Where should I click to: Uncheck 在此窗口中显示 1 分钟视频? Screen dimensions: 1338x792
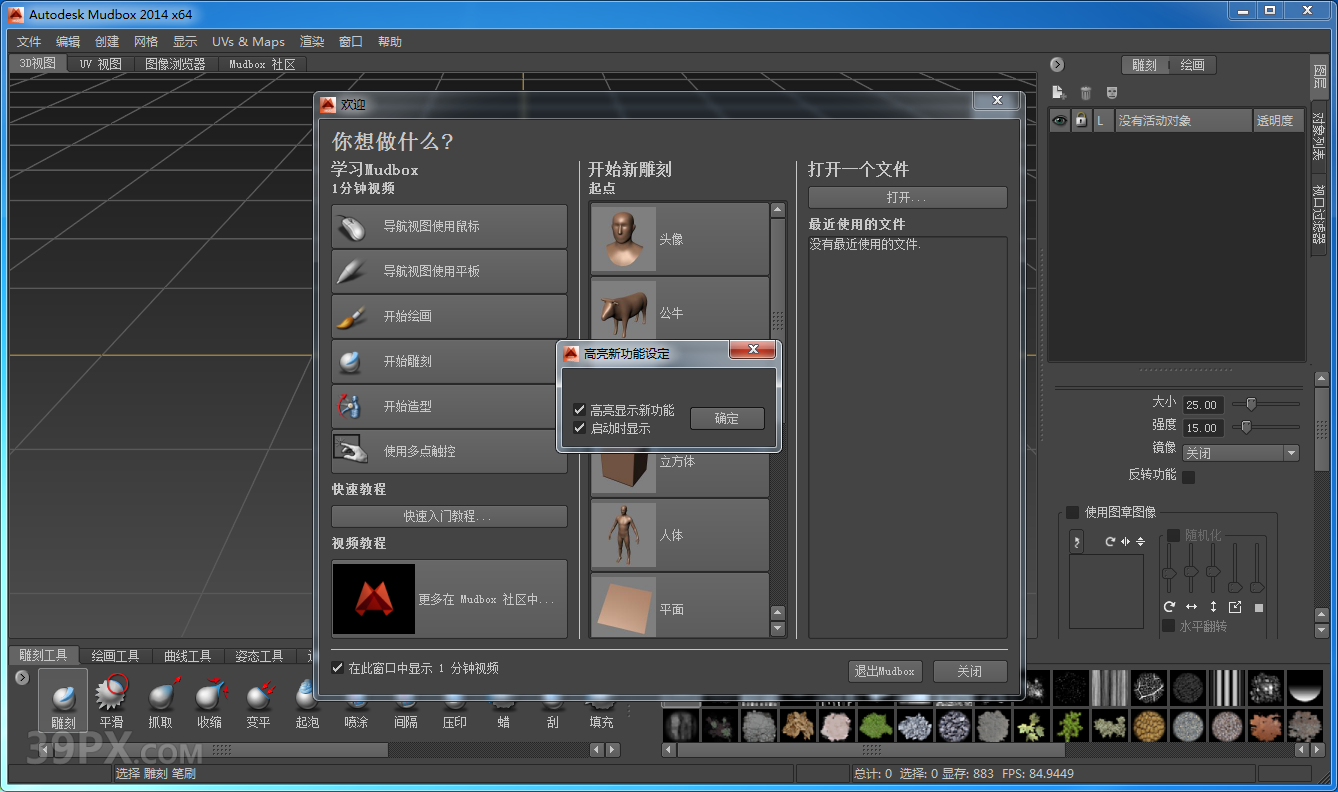click(x=337, y=667)
